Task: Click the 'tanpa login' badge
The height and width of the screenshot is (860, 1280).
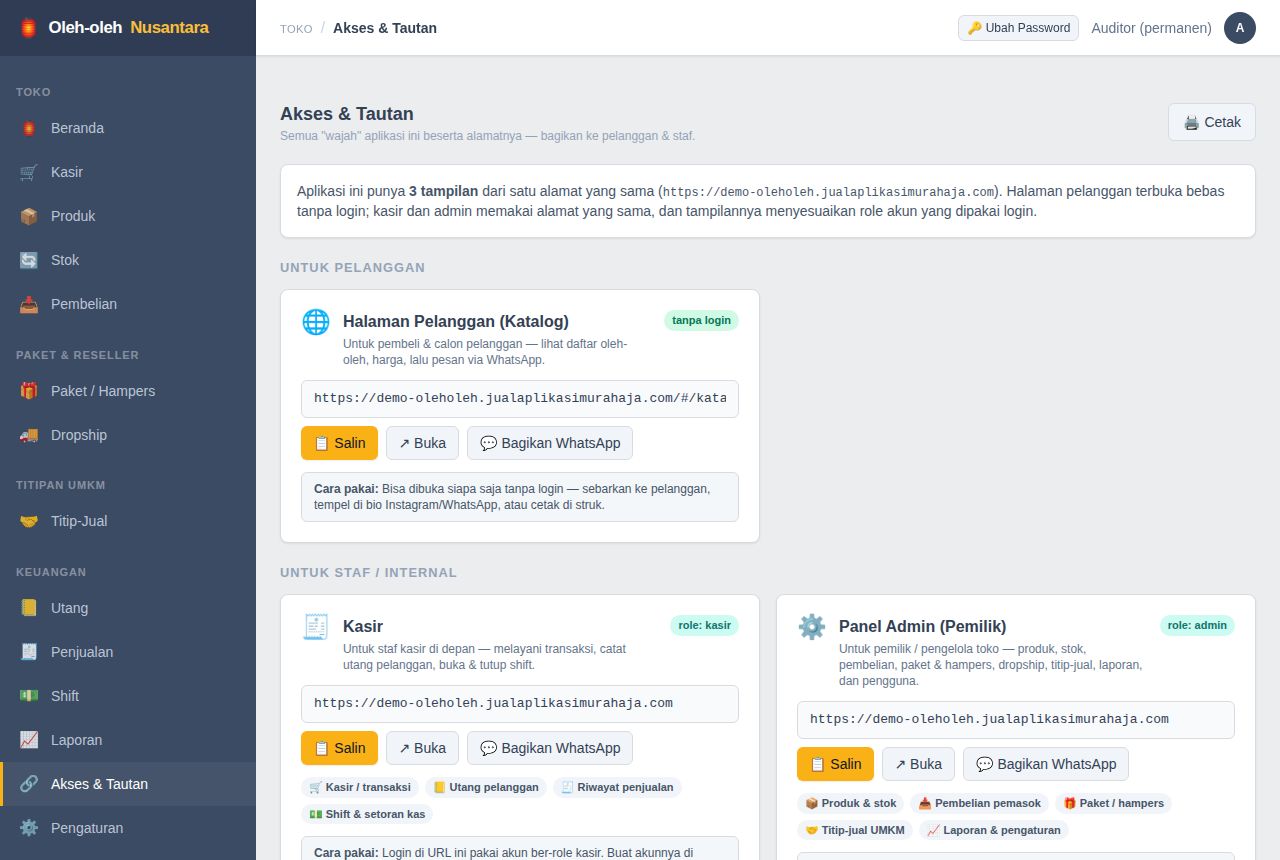Action: pos(701,320)
